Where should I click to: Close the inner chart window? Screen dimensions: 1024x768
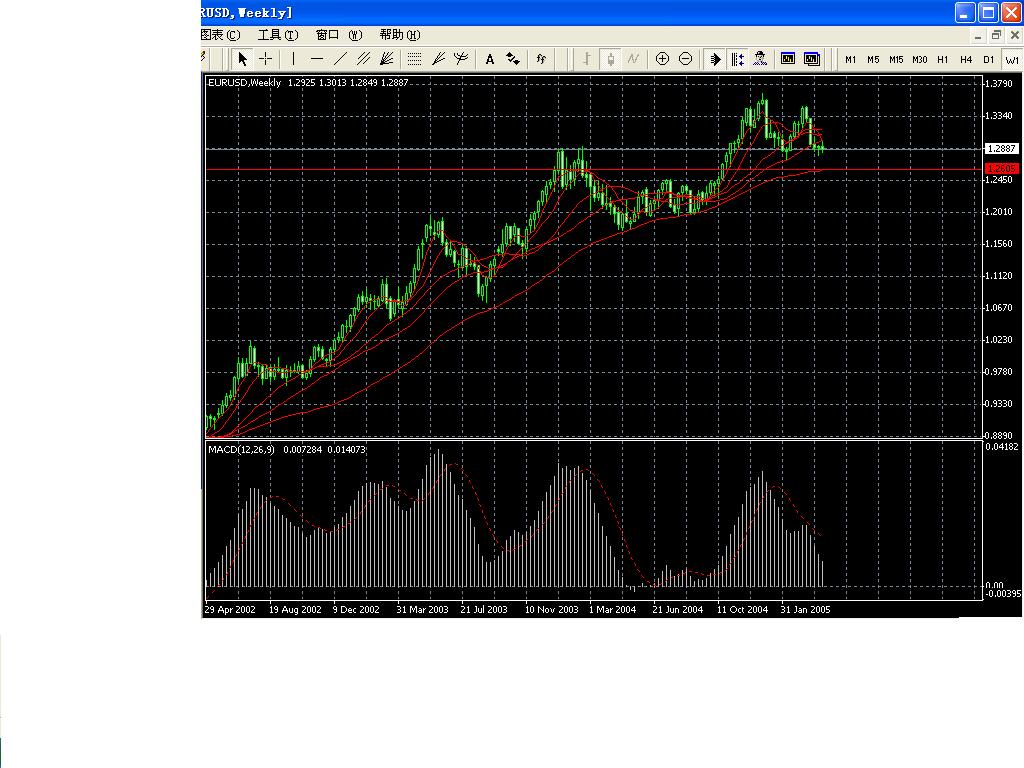pos(1015,35)
